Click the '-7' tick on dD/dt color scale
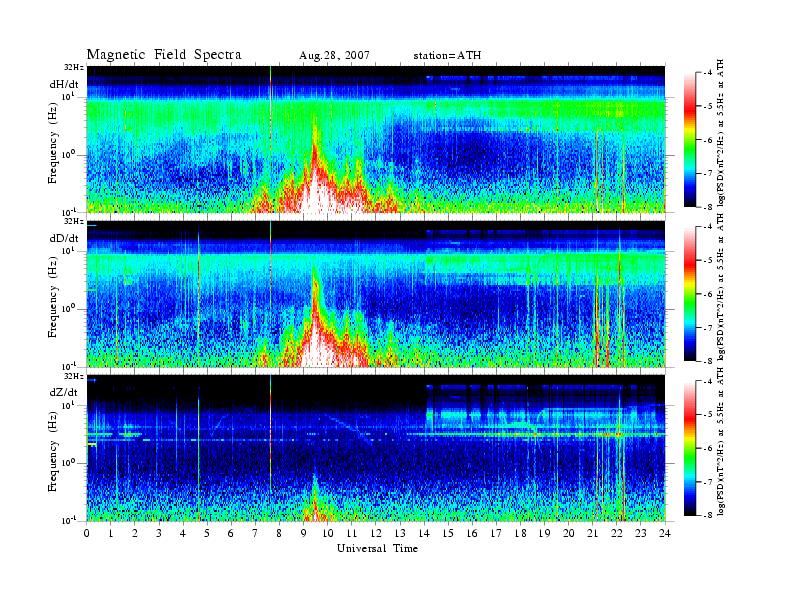This screenshot has height=612, width=792. 708,328
